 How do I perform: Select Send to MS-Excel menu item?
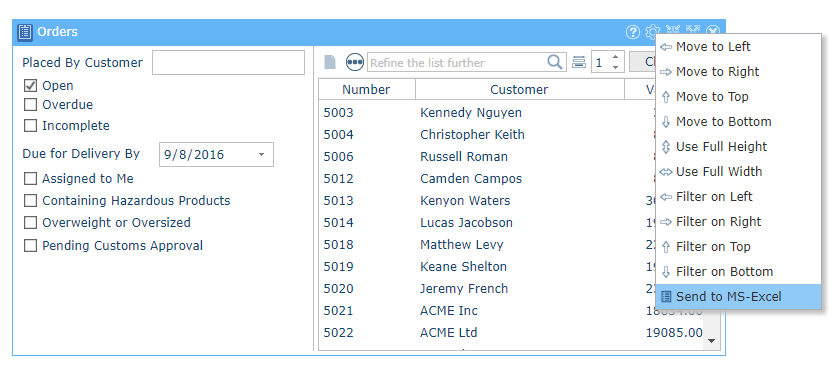(738, 296)
